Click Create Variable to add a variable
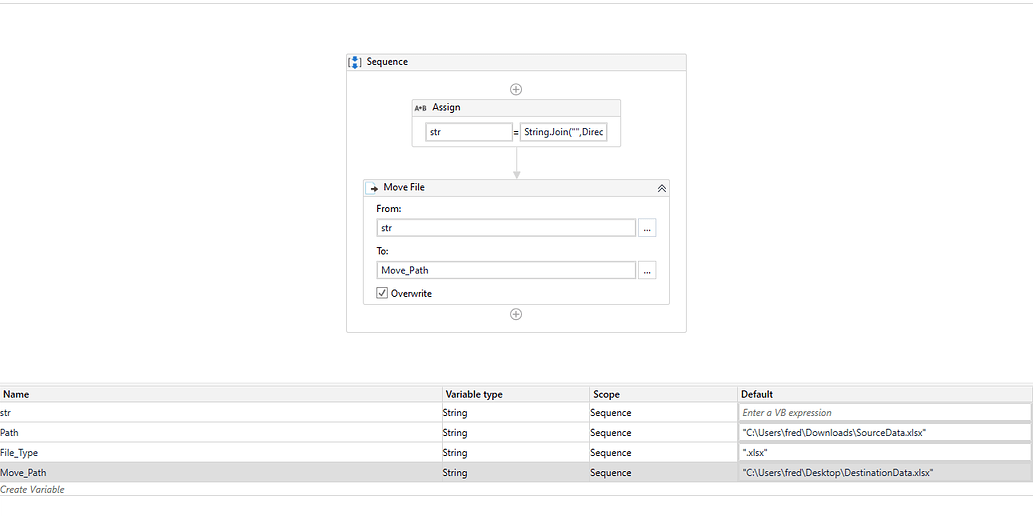1033x516 pixels. 33,490
